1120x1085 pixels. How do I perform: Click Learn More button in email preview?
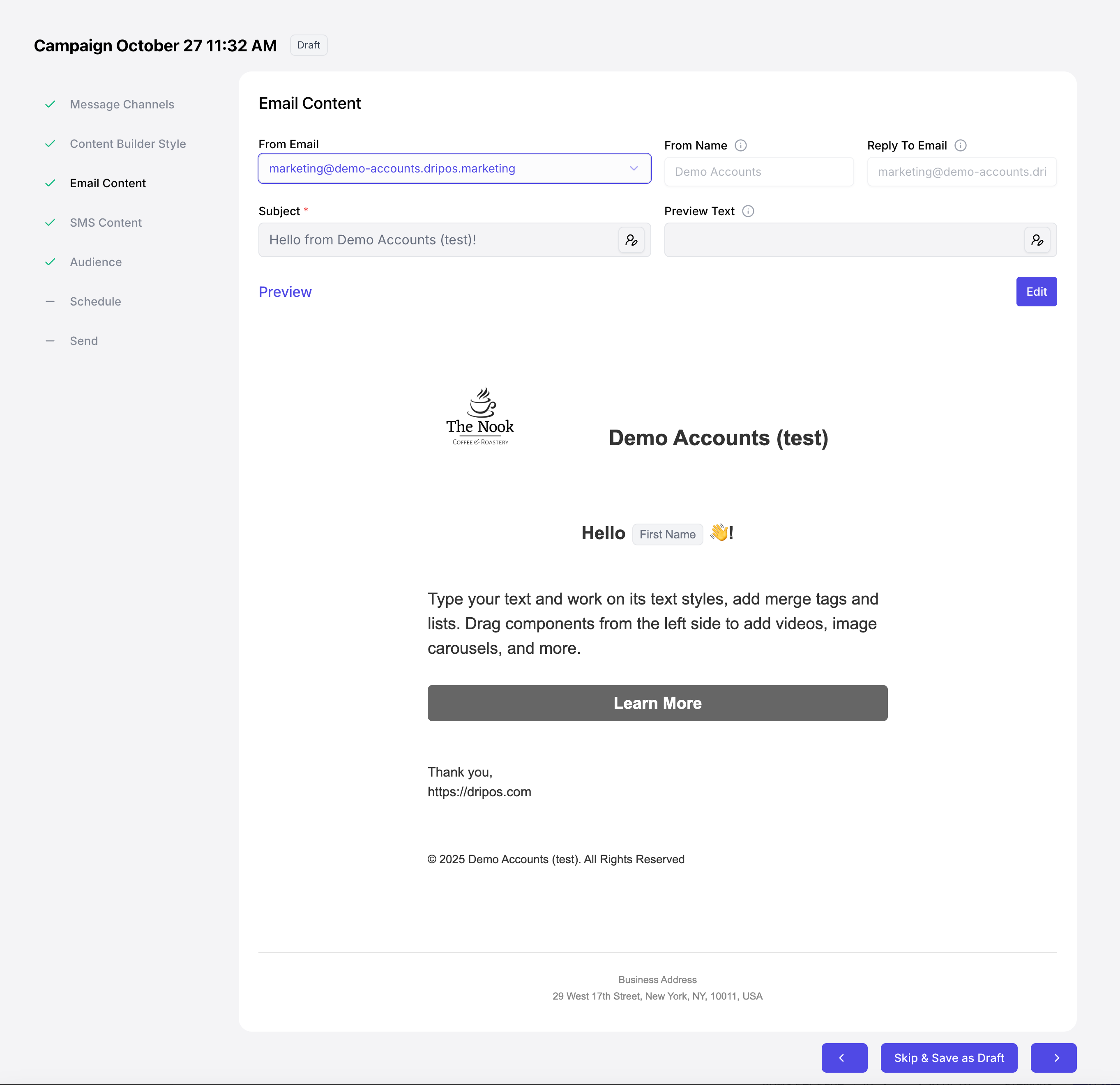pyautogui.click(x=657, y=703)
